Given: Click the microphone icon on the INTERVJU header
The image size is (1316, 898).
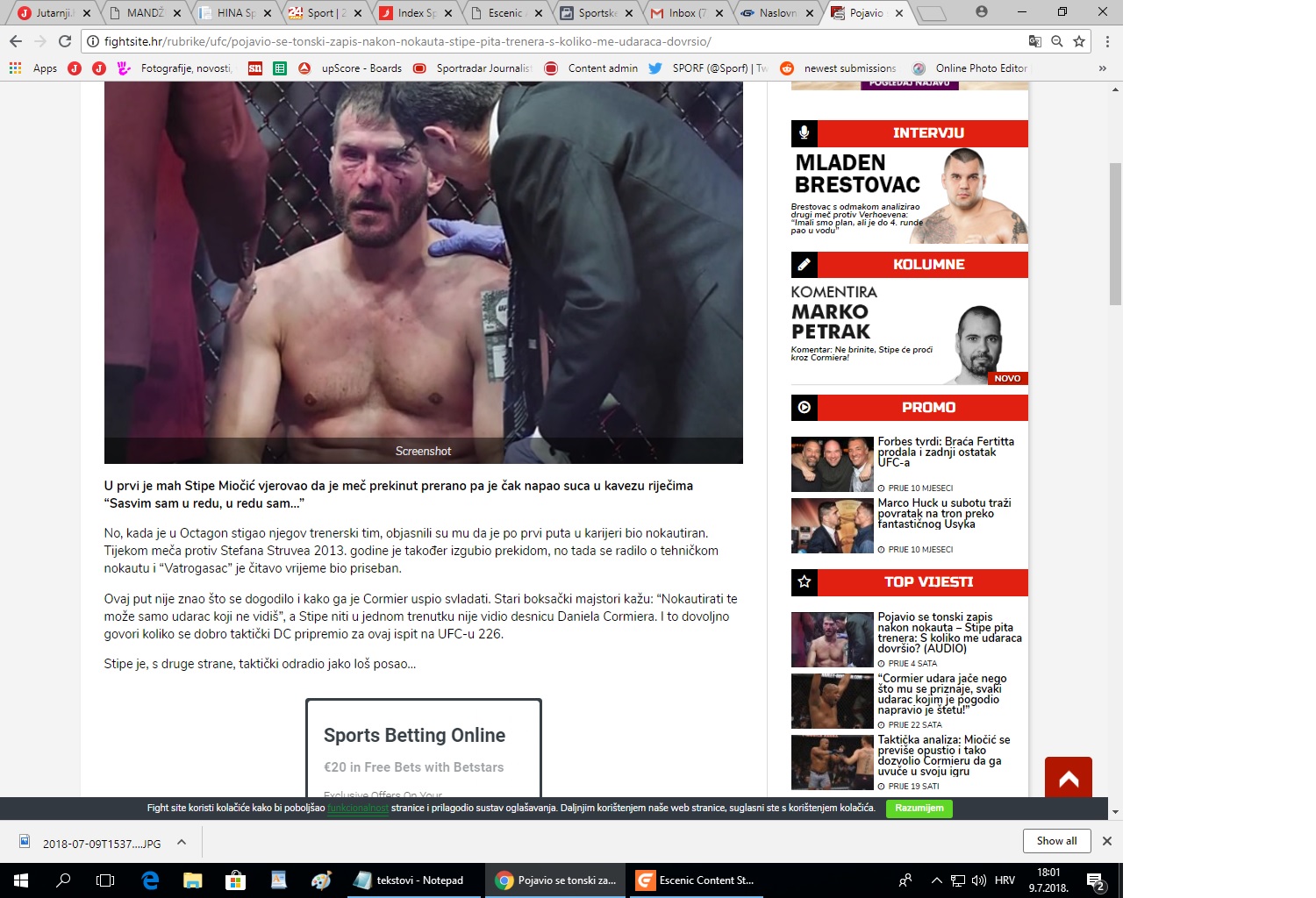Looking at the screenshot, I should 805,133.
